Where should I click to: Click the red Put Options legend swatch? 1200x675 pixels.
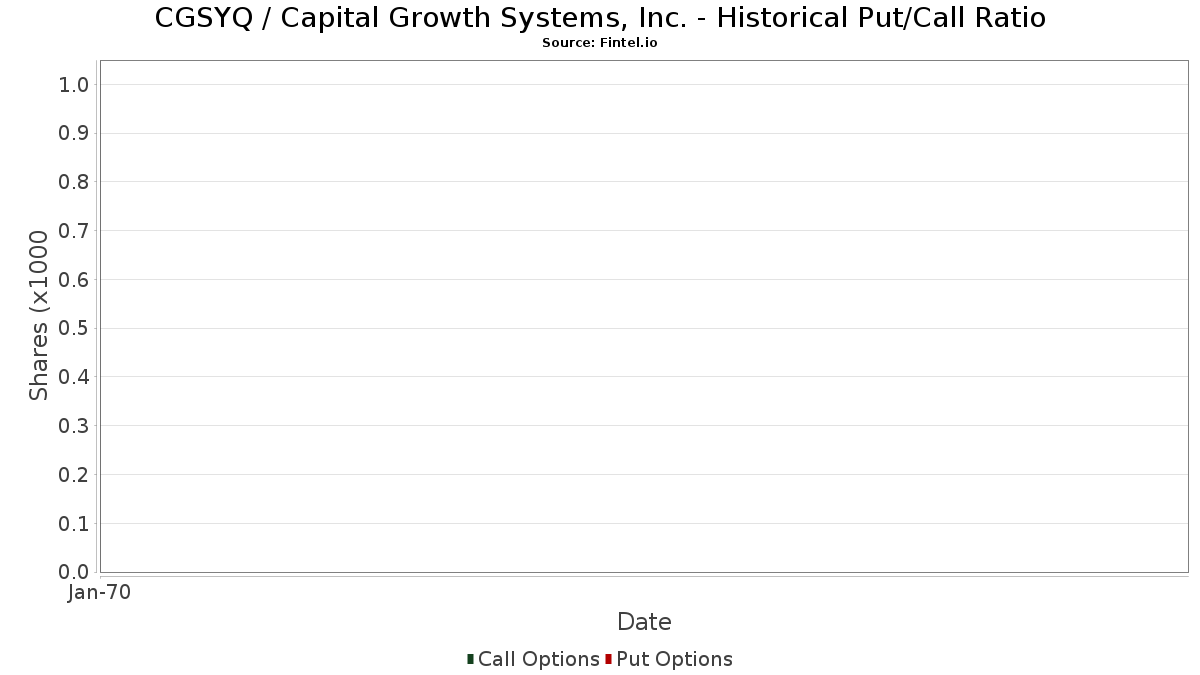pos(608,659)
